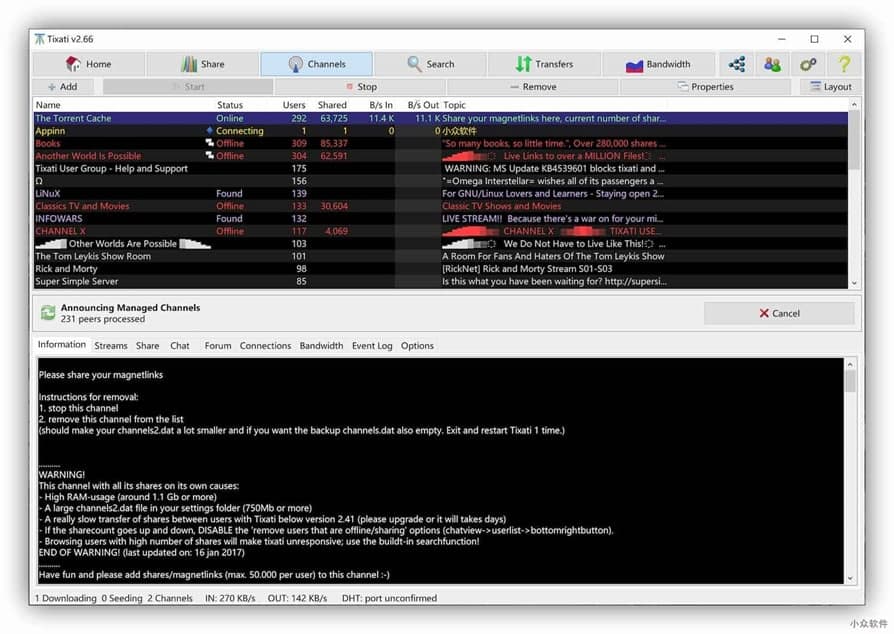Sort channels by Topic column
The height and width of the screenshot is (634, 894).
[454, 105]
